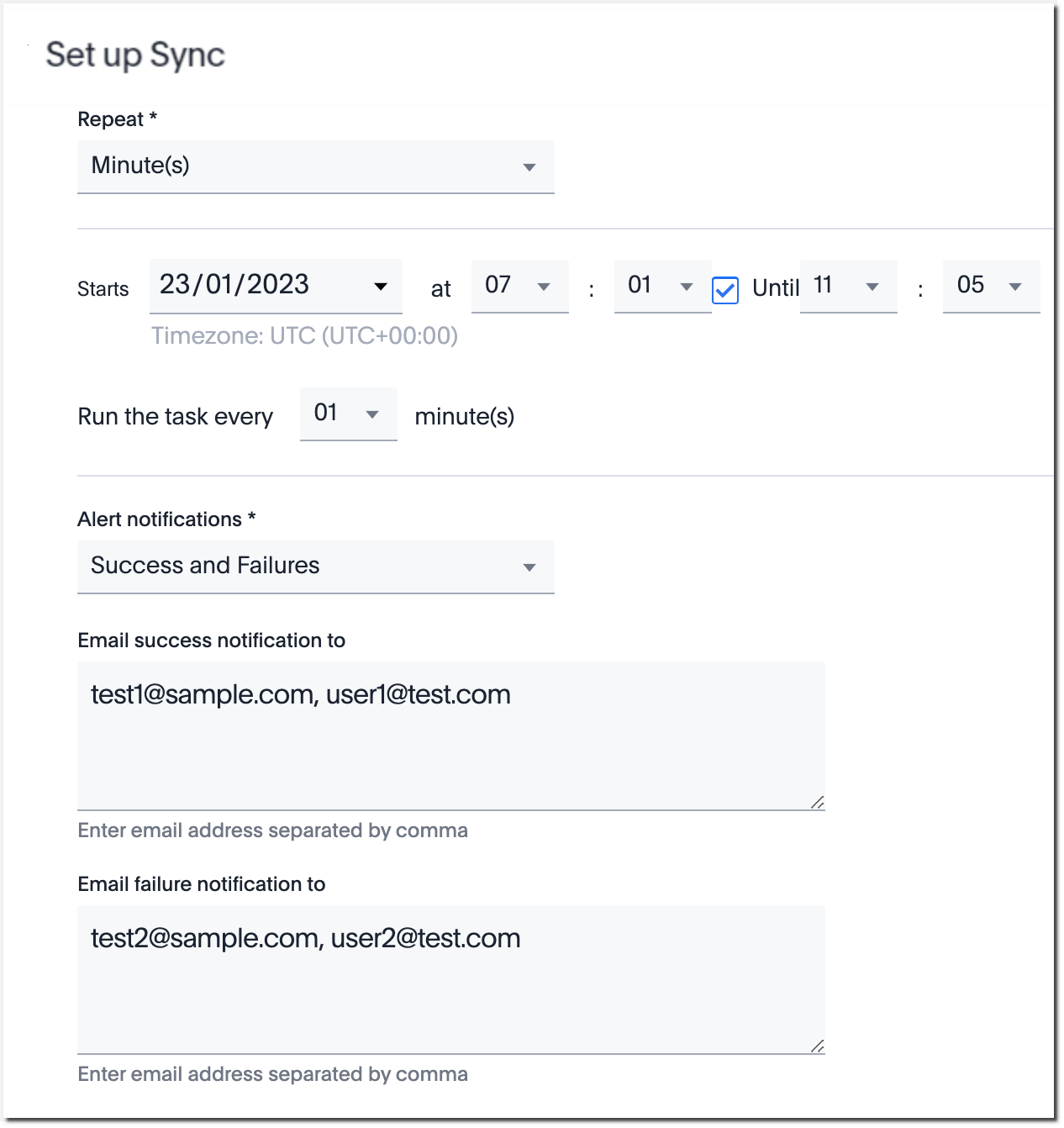Click the interval dropdown arrow next to 01
Image resolution: width=1064 pixels, height=1128 pixels.
(373, 414)
